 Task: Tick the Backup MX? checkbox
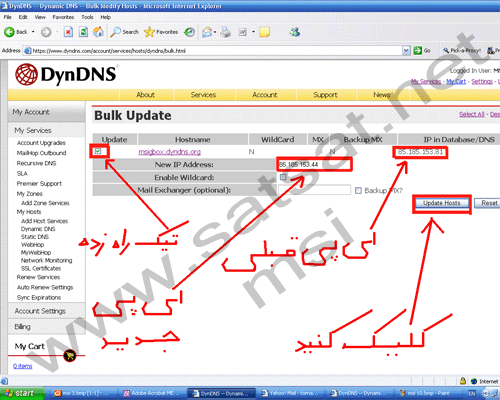tap(358, 190)
